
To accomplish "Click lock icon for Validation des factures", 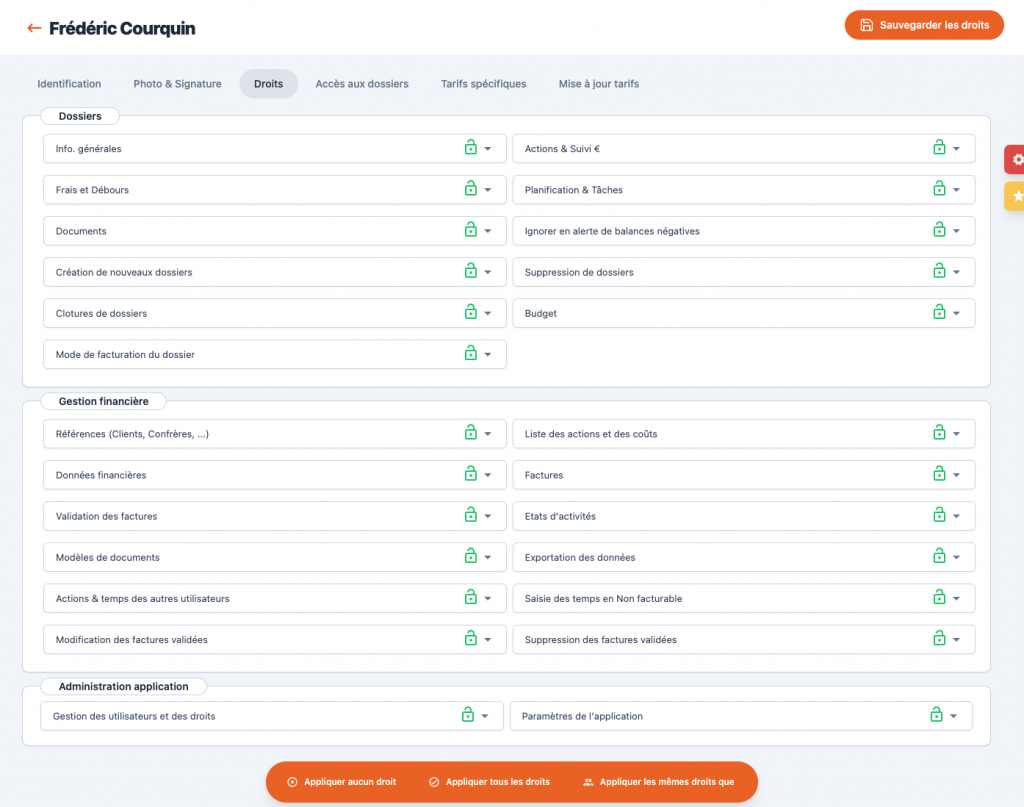I will 470,516.
